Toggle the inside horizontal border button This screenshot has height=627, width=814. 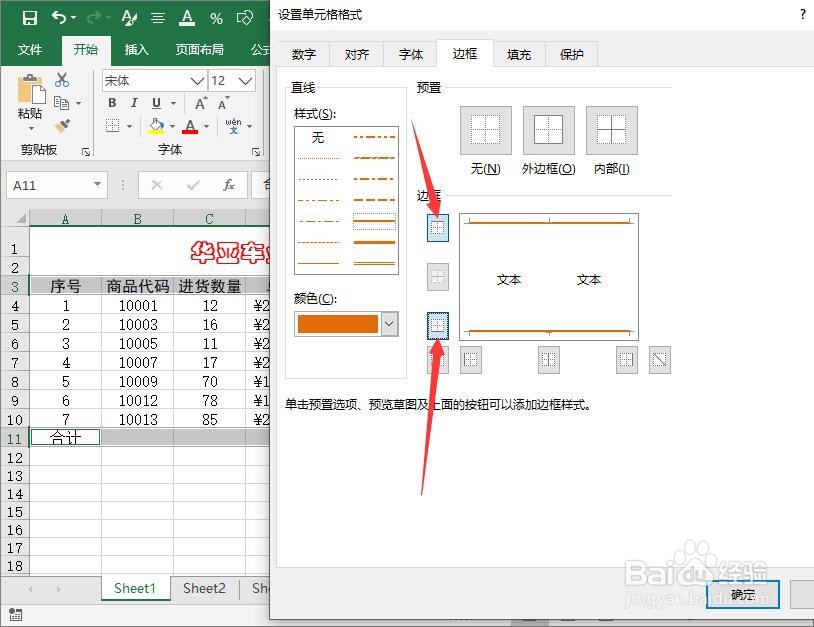pyautogui.click(x=438, y=277)
